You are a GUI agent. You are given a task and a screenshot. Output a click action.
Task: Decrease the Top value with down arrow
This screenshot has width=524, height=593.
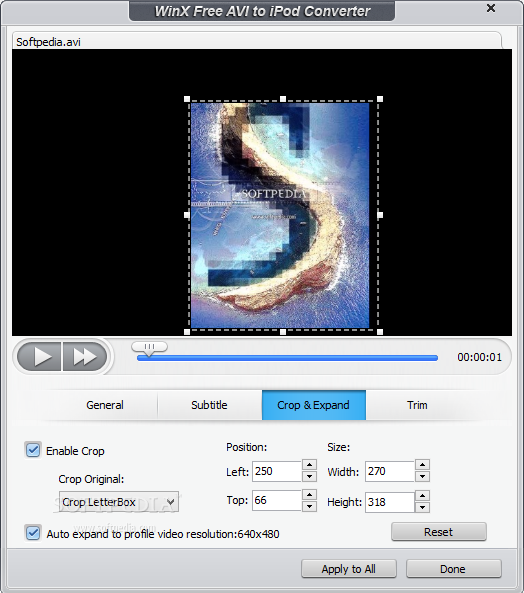(x=309, y=506)
